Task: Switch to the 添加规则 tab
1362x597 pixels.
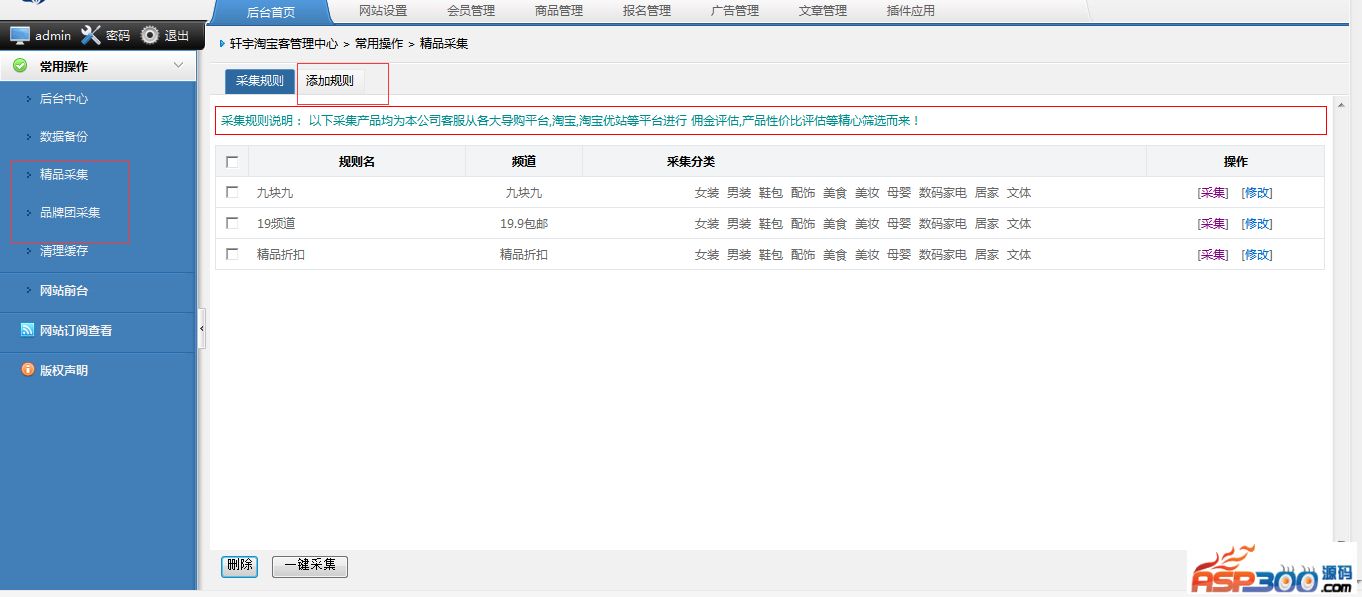Action: pos(330,81)
